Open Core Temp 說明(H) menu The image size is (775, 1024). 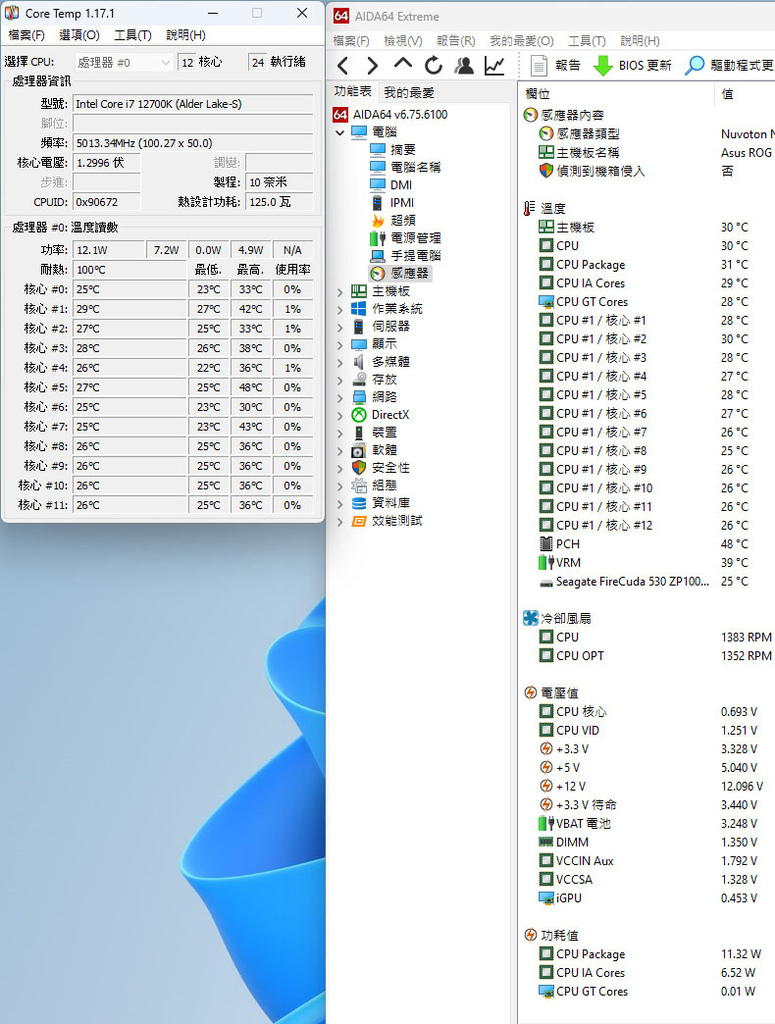185,35
